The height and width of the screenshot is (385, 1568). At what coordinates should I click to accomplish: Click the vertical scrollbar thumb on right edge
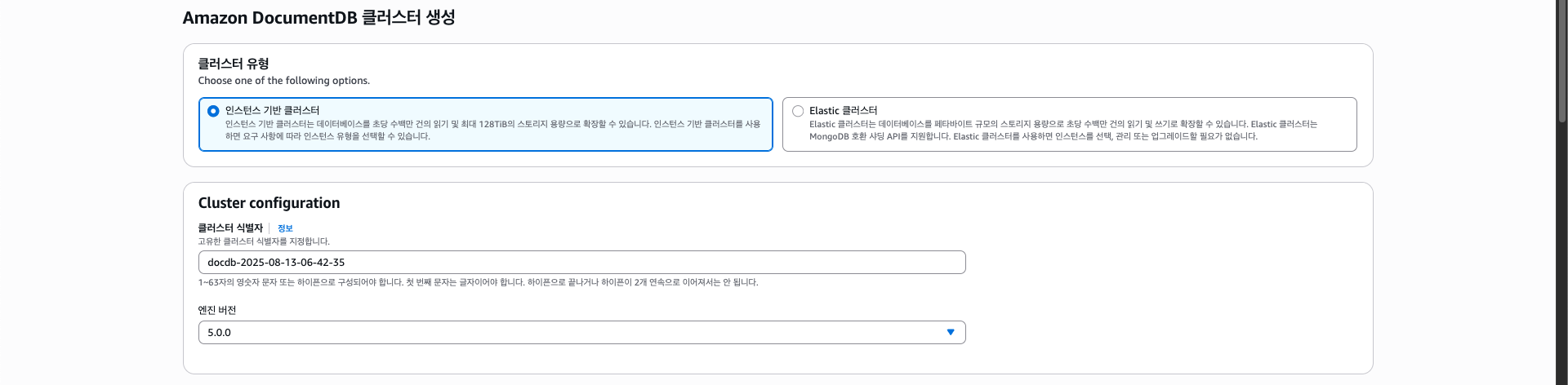pyautogui.click(x=1561, y=61)
